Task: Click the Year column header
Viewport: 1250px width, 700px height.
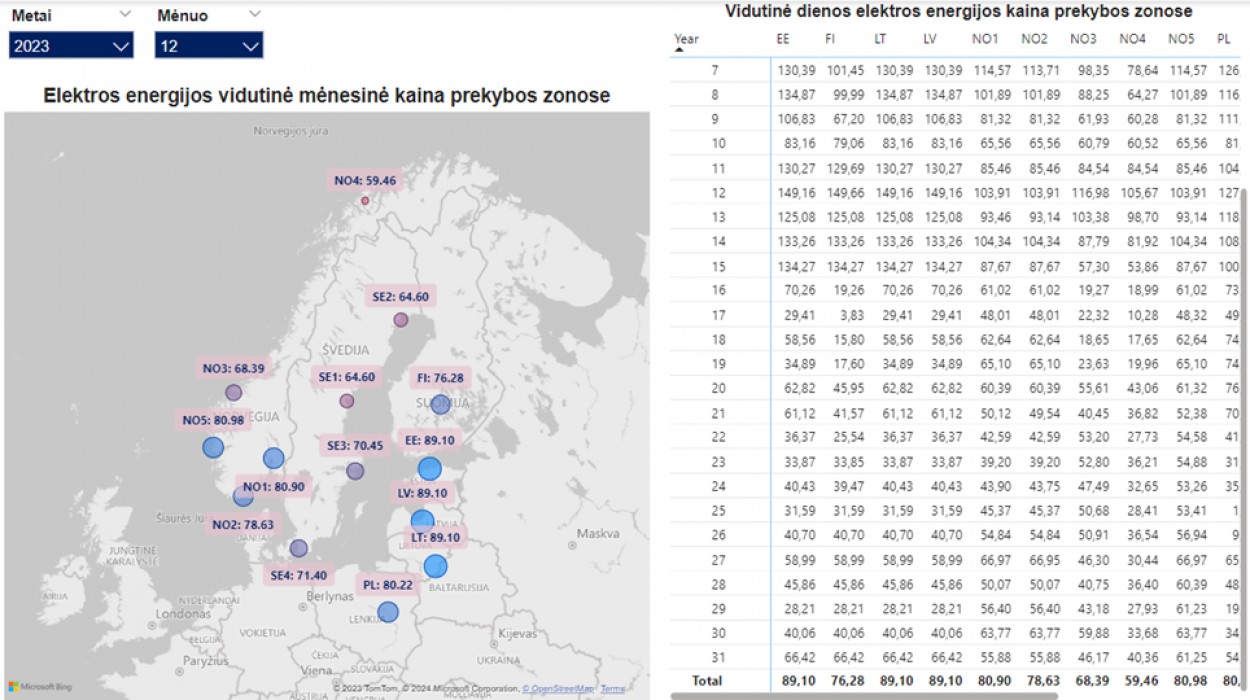Action: point(687,39)
